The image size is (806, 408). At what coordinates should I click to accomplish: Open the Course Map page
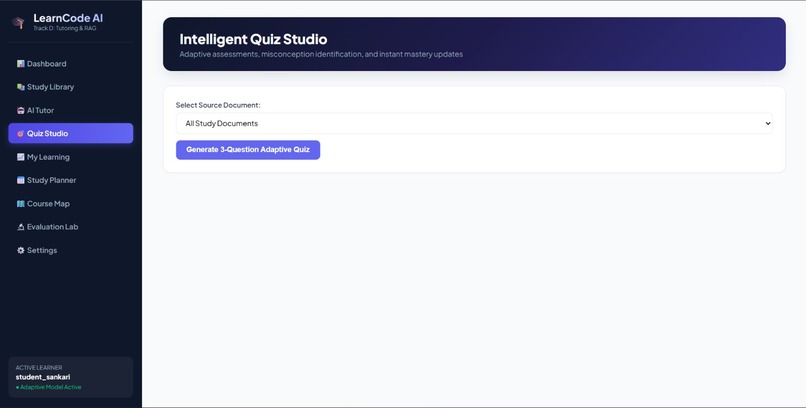(71, 203)
